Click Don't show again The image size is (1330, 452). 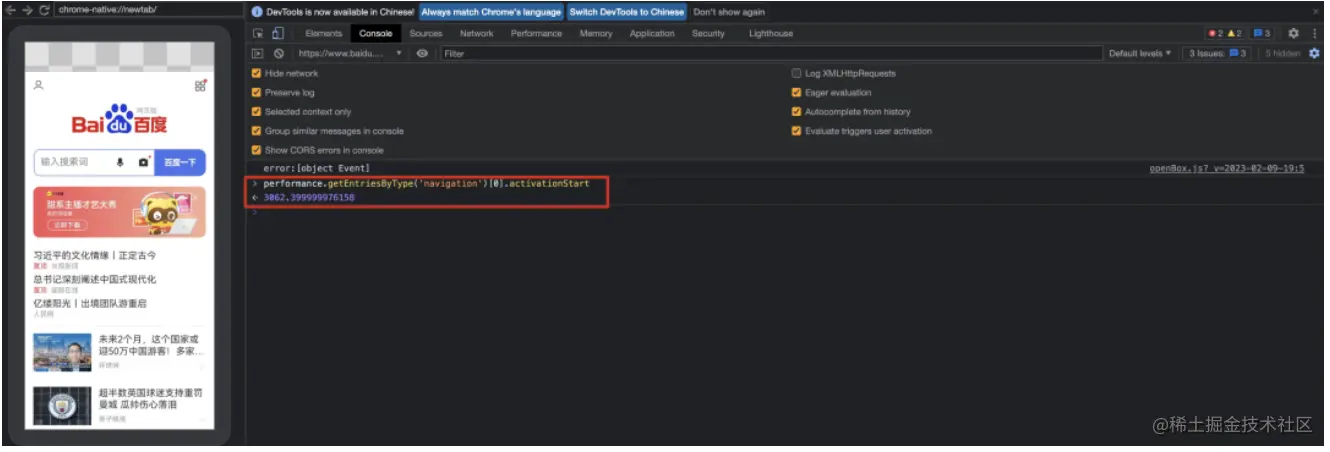729,12
